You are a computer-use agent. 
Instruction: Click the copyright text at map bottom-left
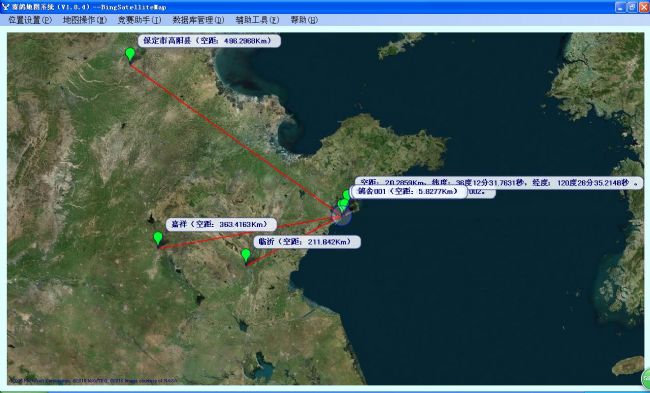pos(93,380)
